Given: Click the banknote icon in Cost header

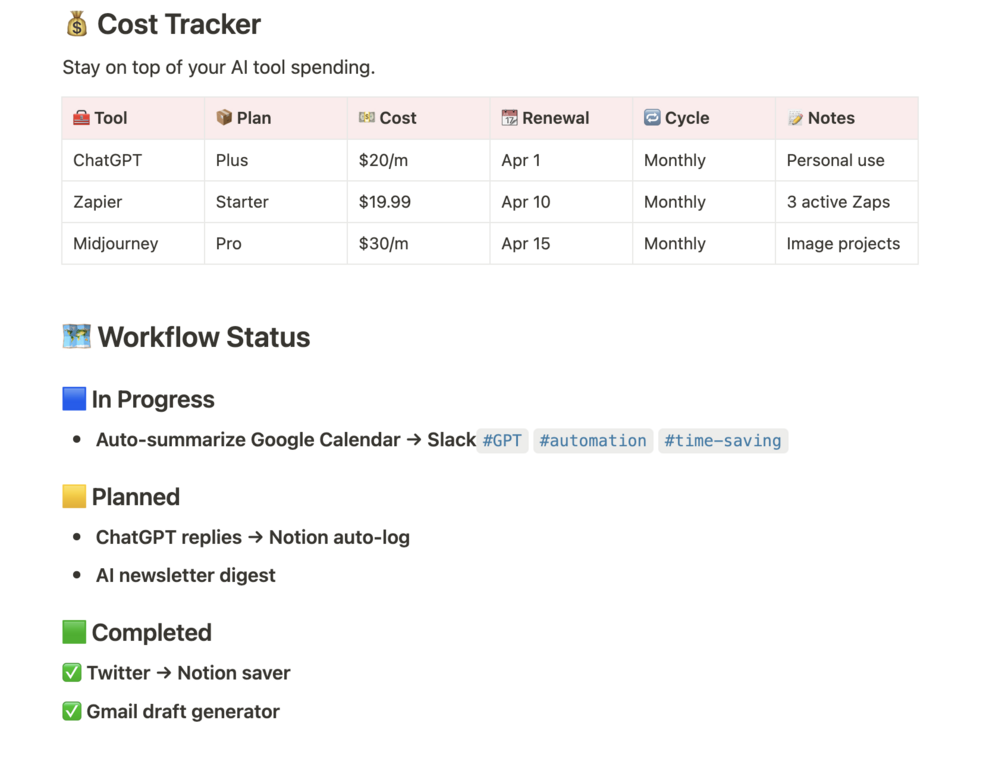Looking at the screenshot, I should click(367, 118).
